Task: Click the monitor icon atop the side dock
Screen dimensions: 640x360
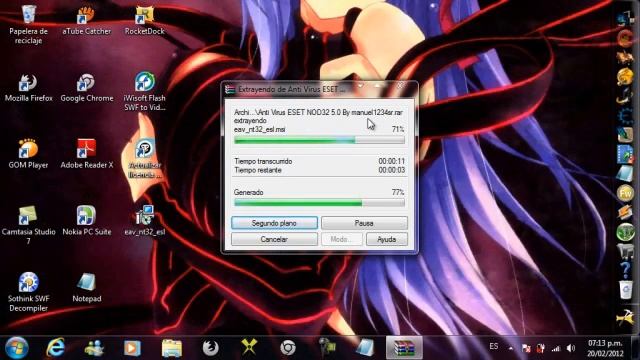Action: (624, 19)
